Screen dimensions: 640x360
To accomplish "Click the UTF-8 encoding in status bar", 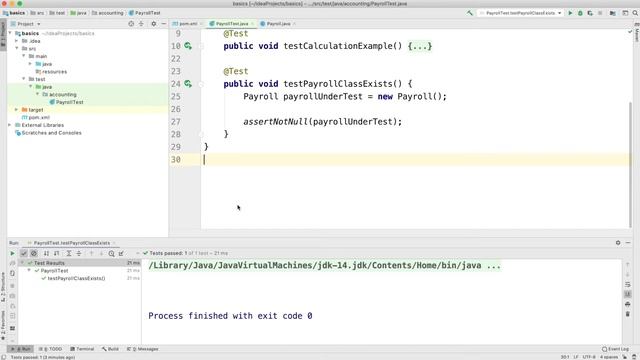I will 589,357.
